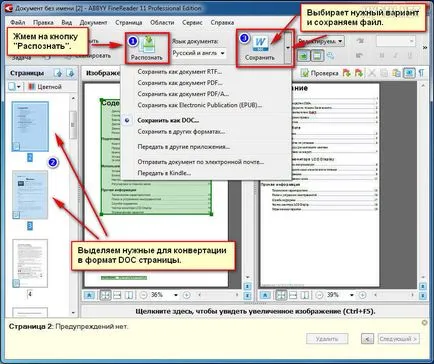Select Сохранить как DOC... menu entry
Image resolution: width=434 pixels, height=364 pixels.
[x=206, y=120]
